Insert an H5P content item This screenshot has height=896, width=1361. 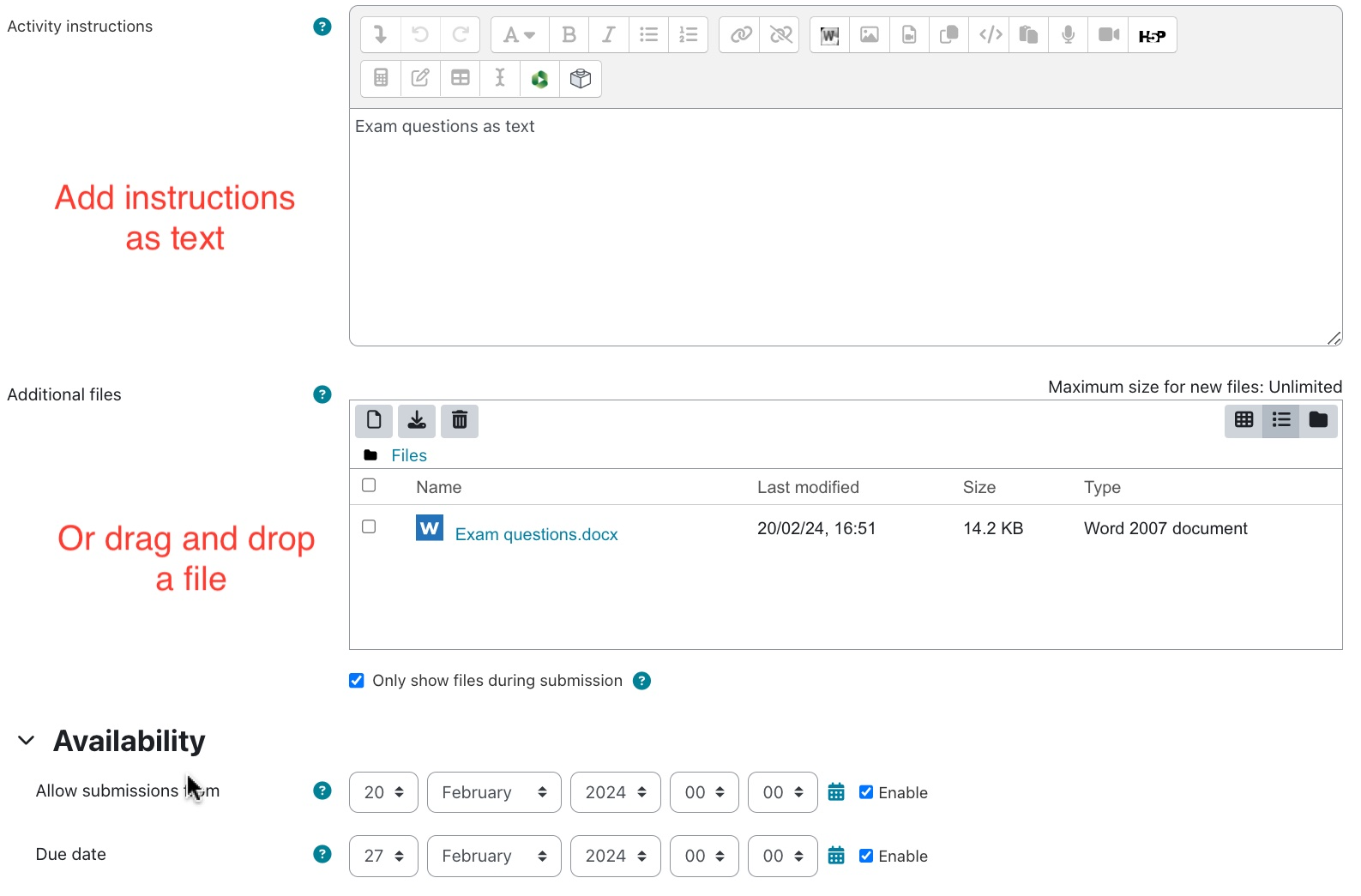(x=1152, y=35)
